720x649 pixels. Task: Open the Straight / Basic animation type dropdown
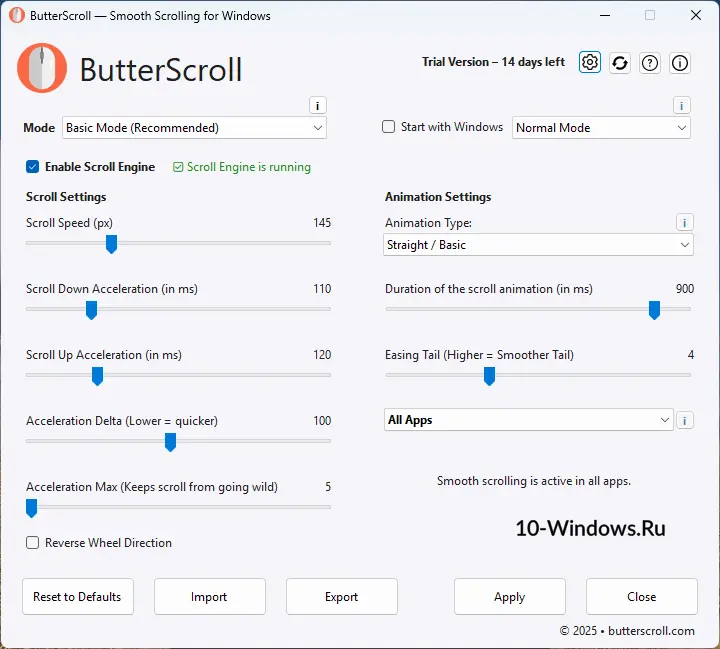(x=538, y=245)
